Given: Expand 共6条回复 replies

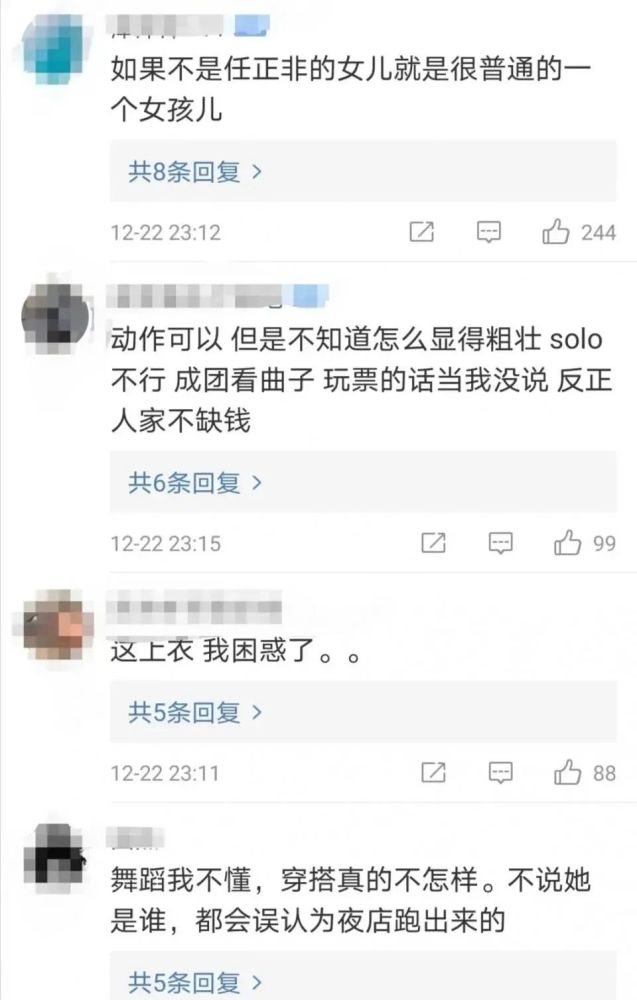Looking at the screenshot, I should (363, 483).
